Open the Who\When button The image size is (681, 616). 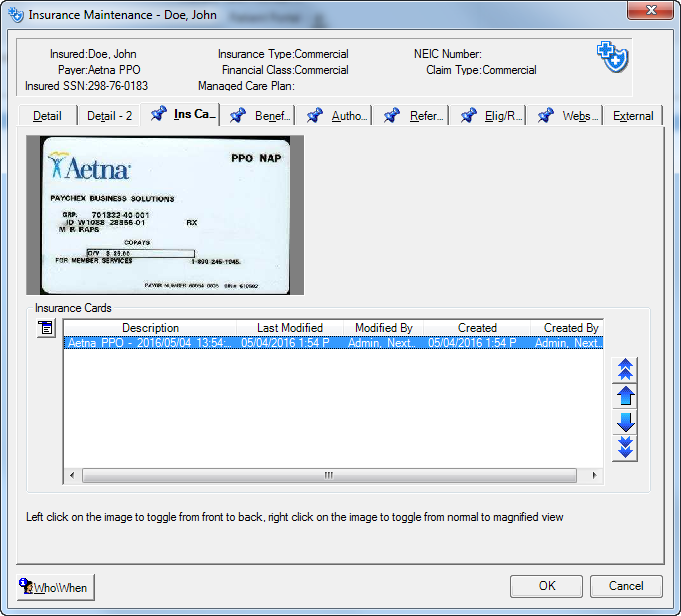[55, 587]
